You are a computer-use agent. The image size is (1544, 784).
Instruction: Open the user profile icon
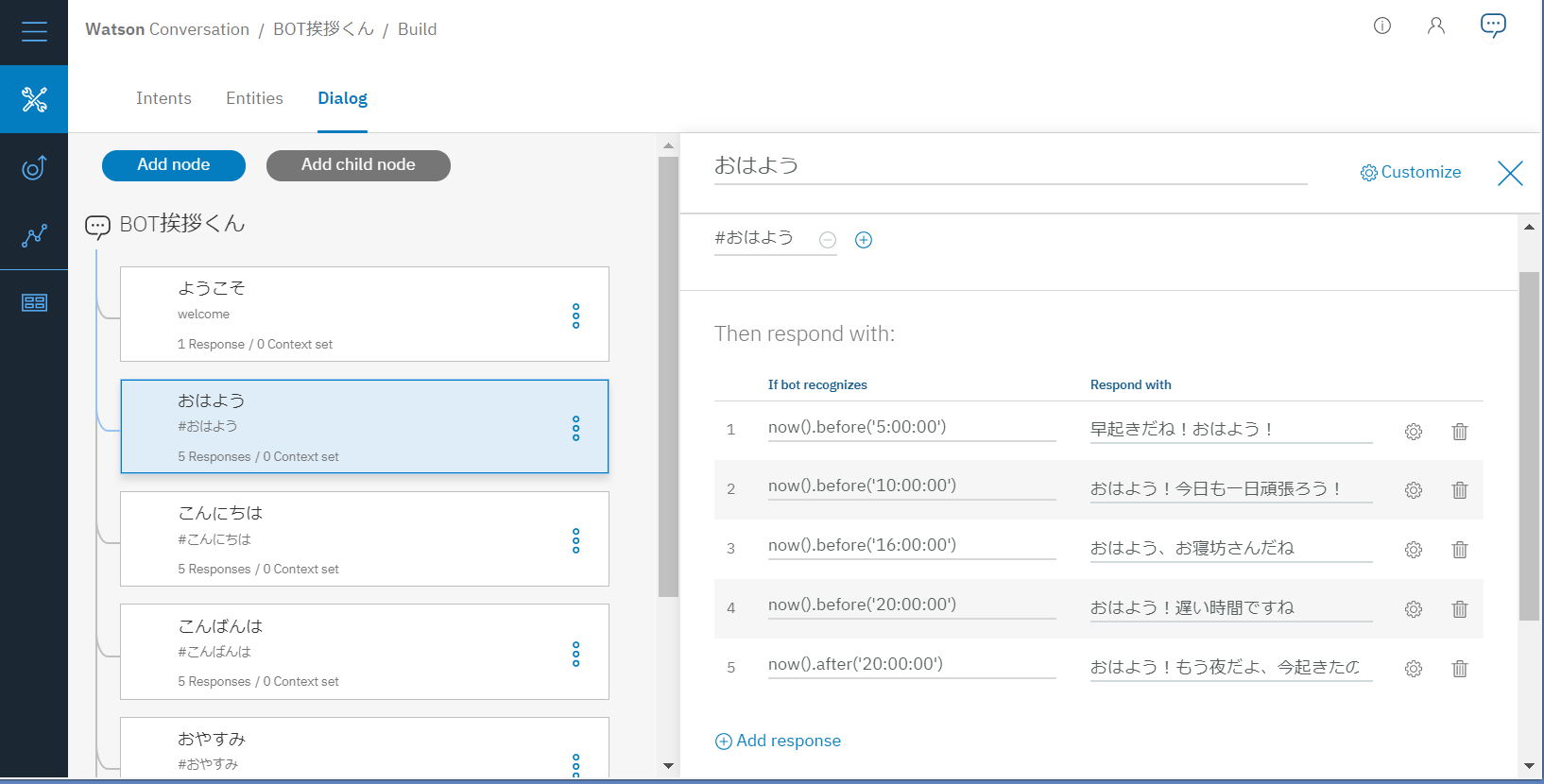click(1436, 26)
